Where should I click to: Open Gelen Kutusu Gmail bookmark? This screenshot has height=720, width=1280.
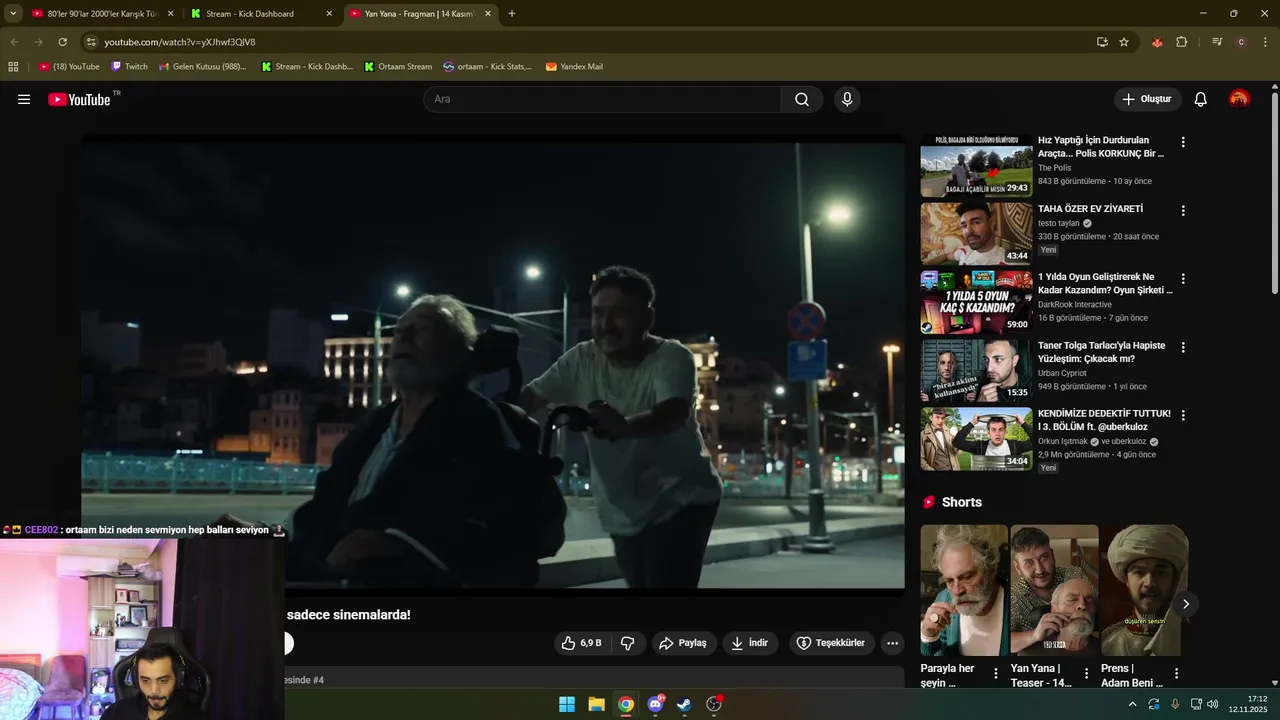(x=203, y=67)
